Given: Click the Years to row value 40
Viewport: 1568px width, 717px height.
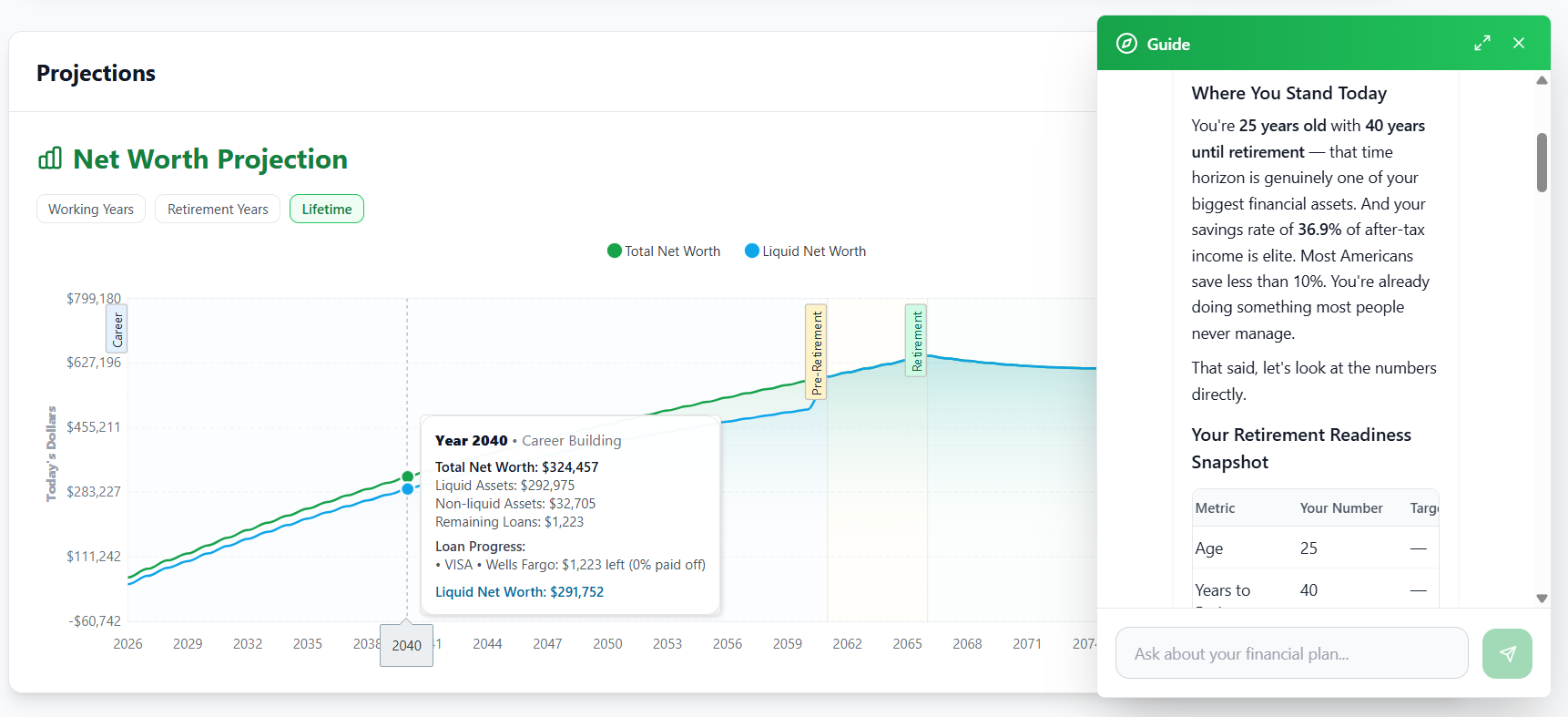Looking at the screenshot, I should pos(1308,590).
